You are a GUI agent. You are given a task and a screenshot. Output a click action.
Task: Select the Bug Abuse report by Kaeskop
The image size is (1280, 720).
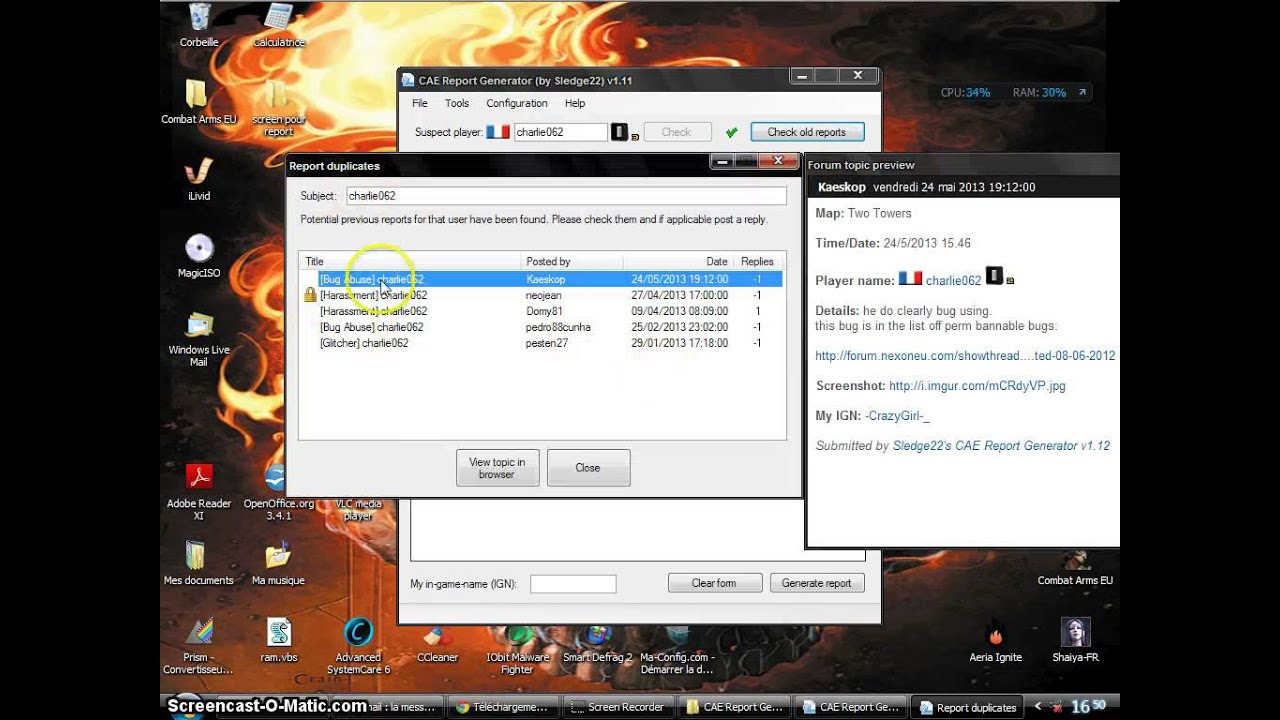pos(541,279)
